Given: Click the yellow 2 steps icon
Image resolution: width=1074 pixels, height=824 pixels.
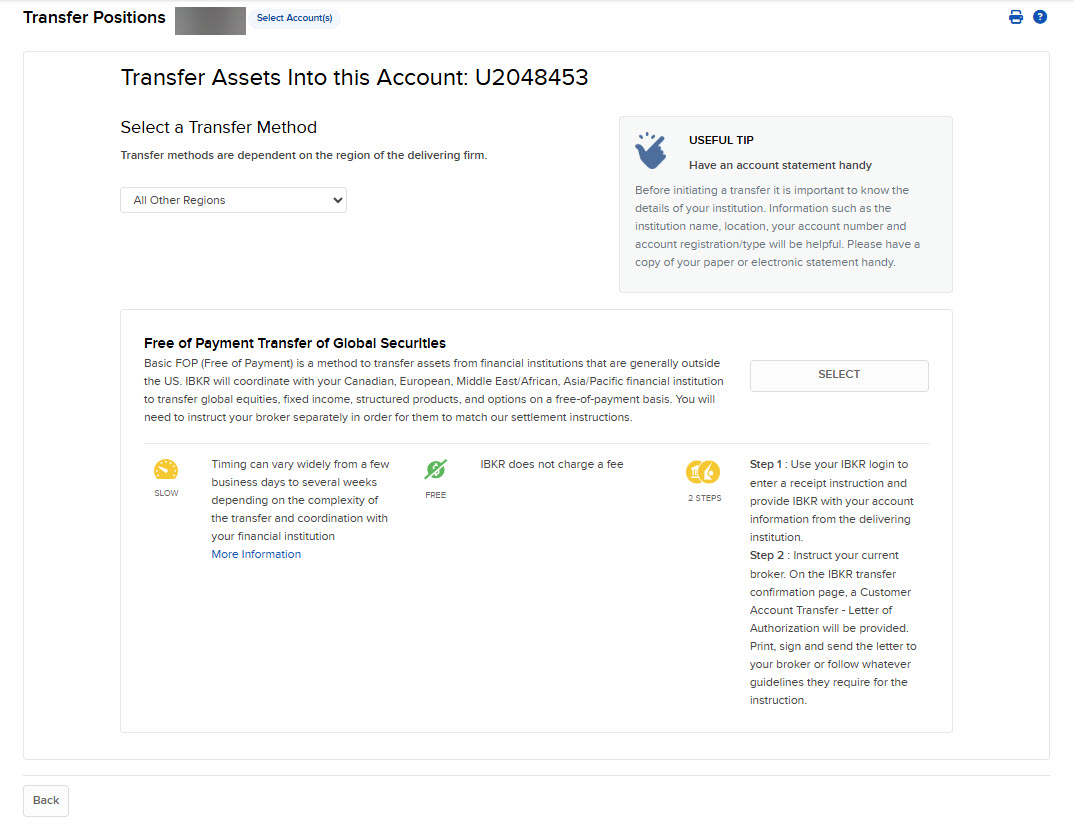Looking at the screenshot, I should coord(703,471).
